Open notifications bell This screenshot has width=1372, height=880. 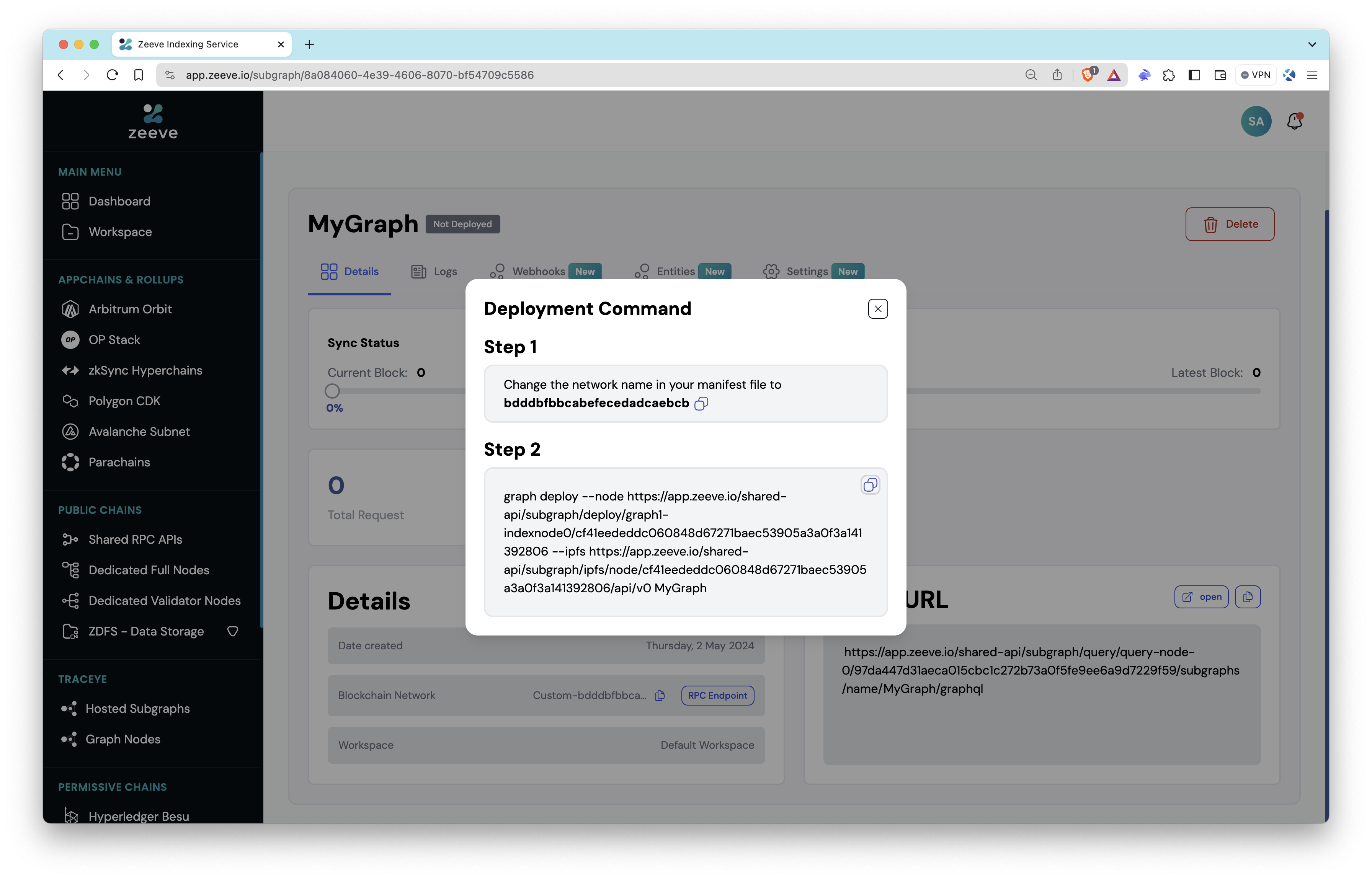[x=1294, y=121]
